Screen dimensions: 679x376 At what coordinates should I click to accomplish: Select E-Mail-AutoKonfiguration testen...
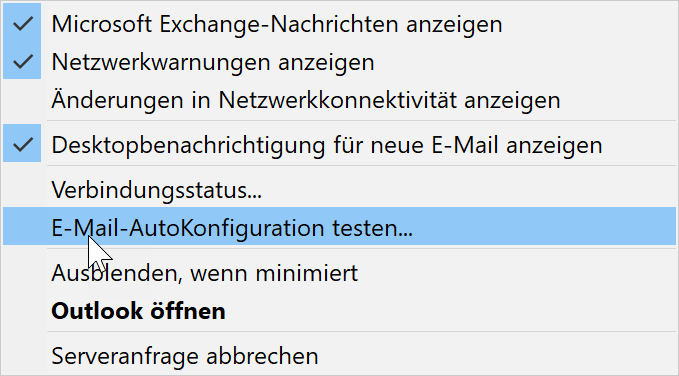pos(340,226)
